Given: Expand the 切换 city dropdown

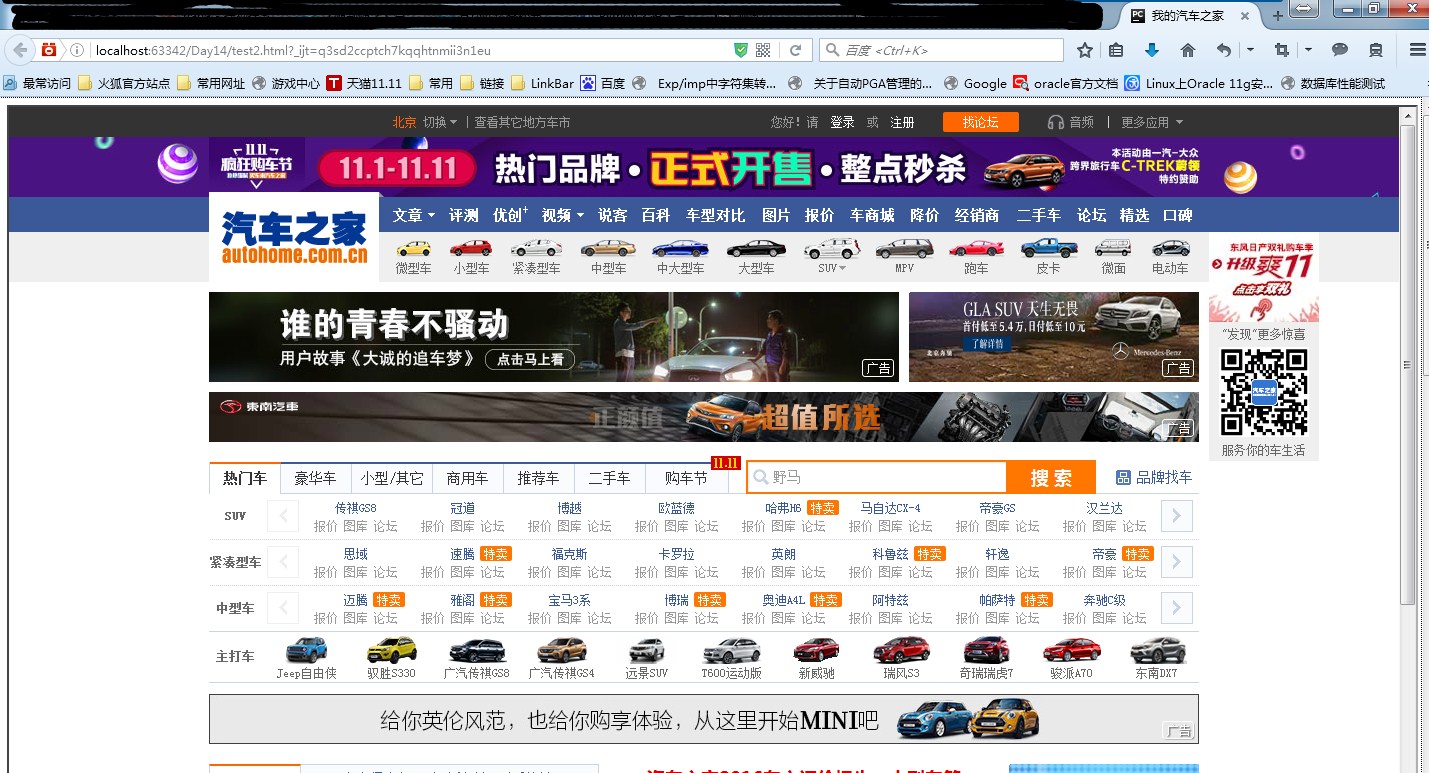Looking at the screenshot, I should (440, 122).
